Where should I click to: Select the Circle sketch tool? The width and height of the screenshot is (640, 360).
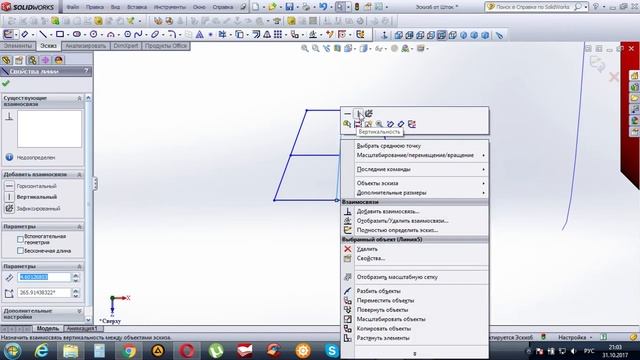coord(93,35)
